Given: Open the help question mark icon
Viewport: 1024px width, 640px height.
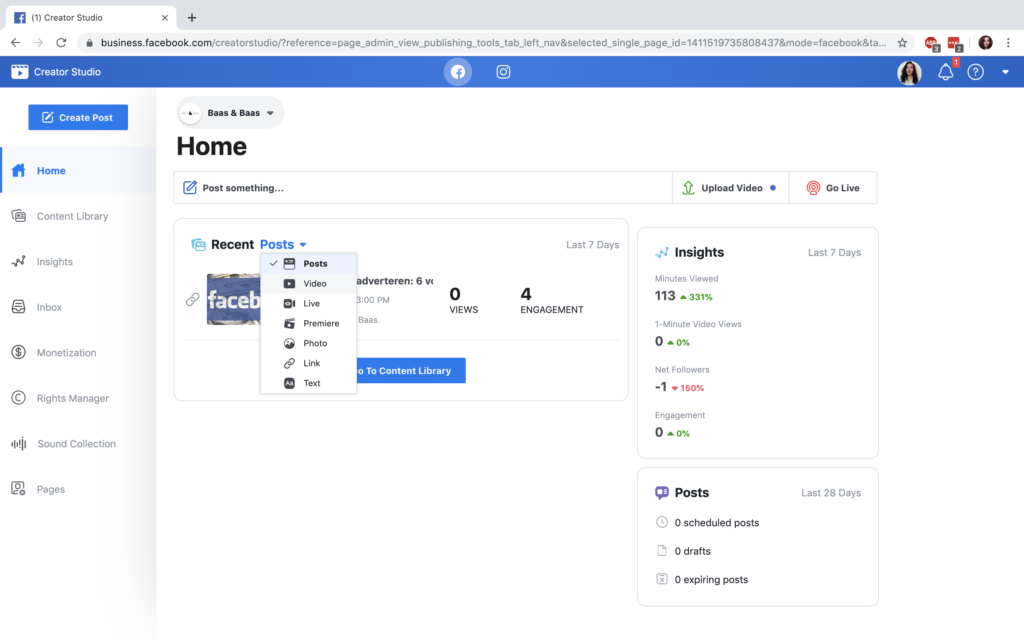Looking at the screenshot, I should 975,72.
